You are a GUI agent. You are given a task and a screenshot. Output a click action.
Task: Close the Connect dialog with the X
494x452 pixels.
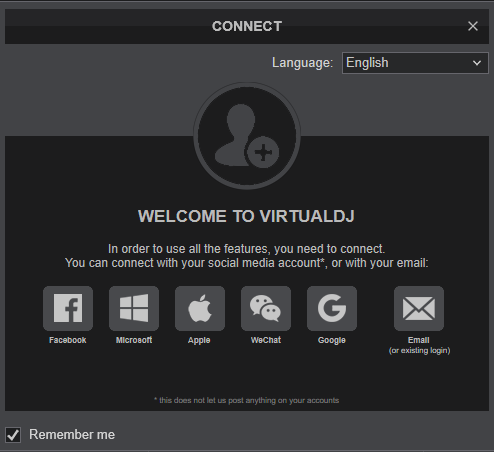point(473,26)
